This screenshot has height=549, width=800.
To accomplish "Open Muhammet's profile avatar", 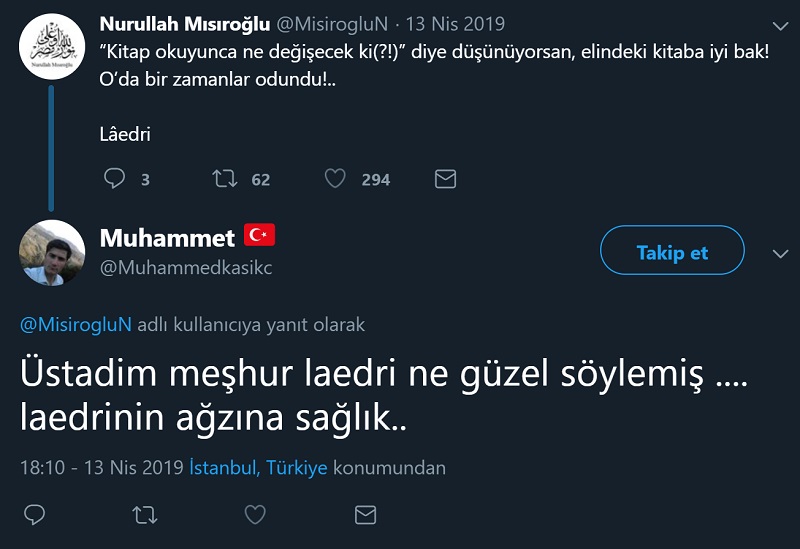I will (52, 252).
